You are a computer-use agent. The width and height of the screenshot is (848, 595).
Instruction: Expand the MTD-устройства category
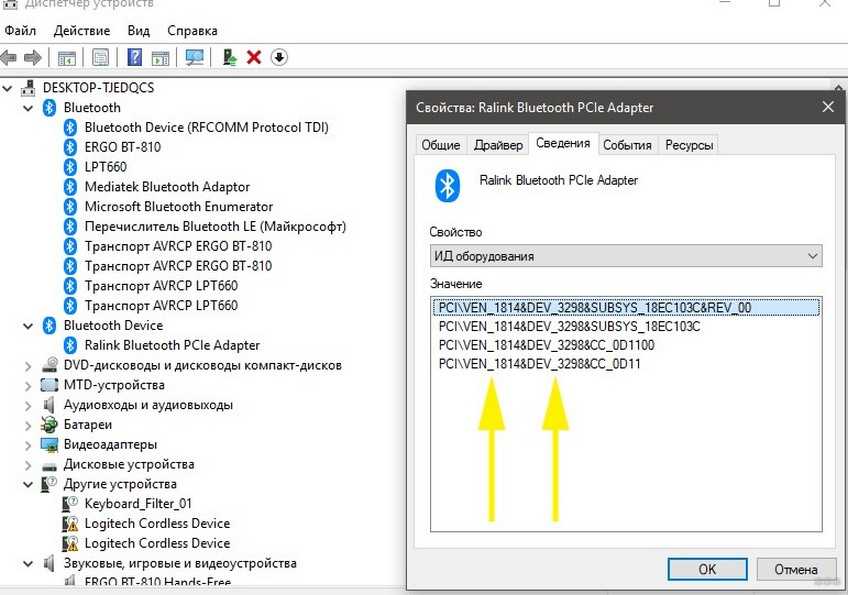(x=28, y=386)
